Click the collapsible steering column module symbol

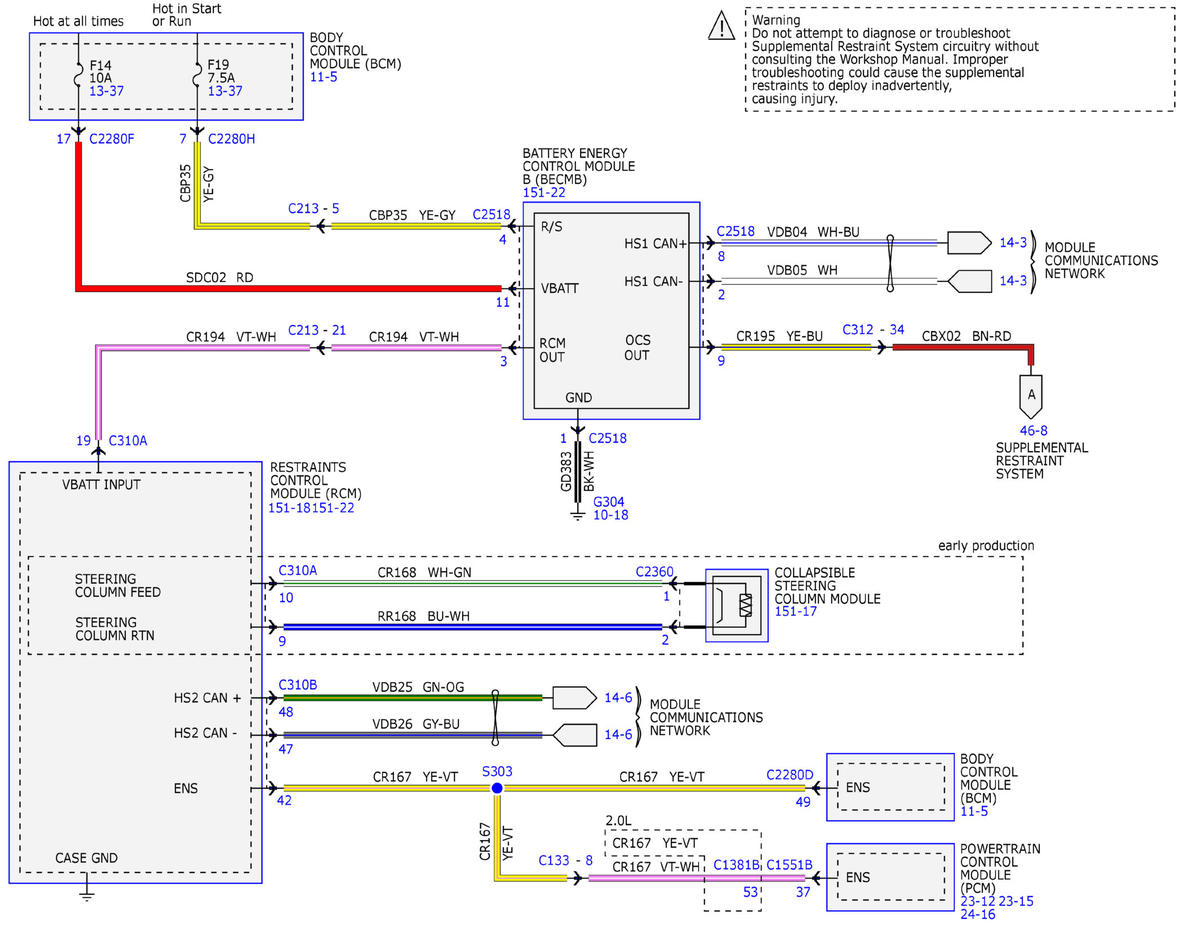click(738, 606)
